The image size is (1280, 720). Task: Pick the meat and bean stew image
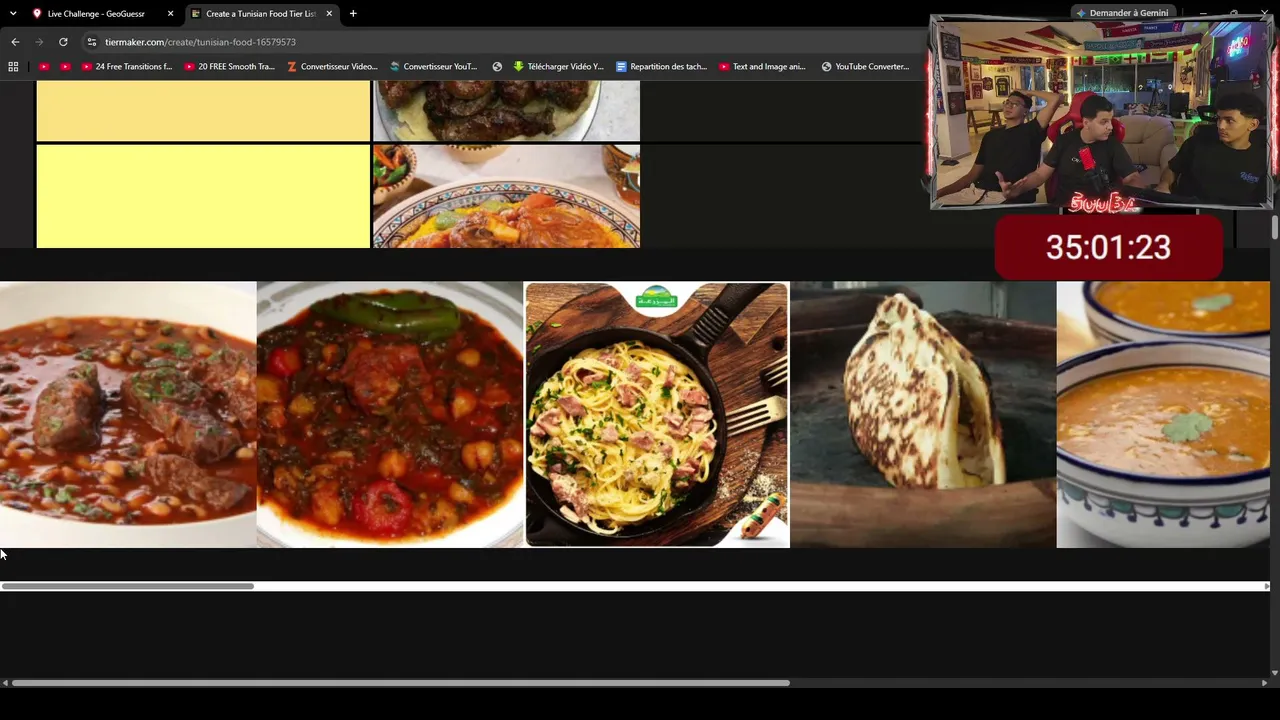[128, 414]
